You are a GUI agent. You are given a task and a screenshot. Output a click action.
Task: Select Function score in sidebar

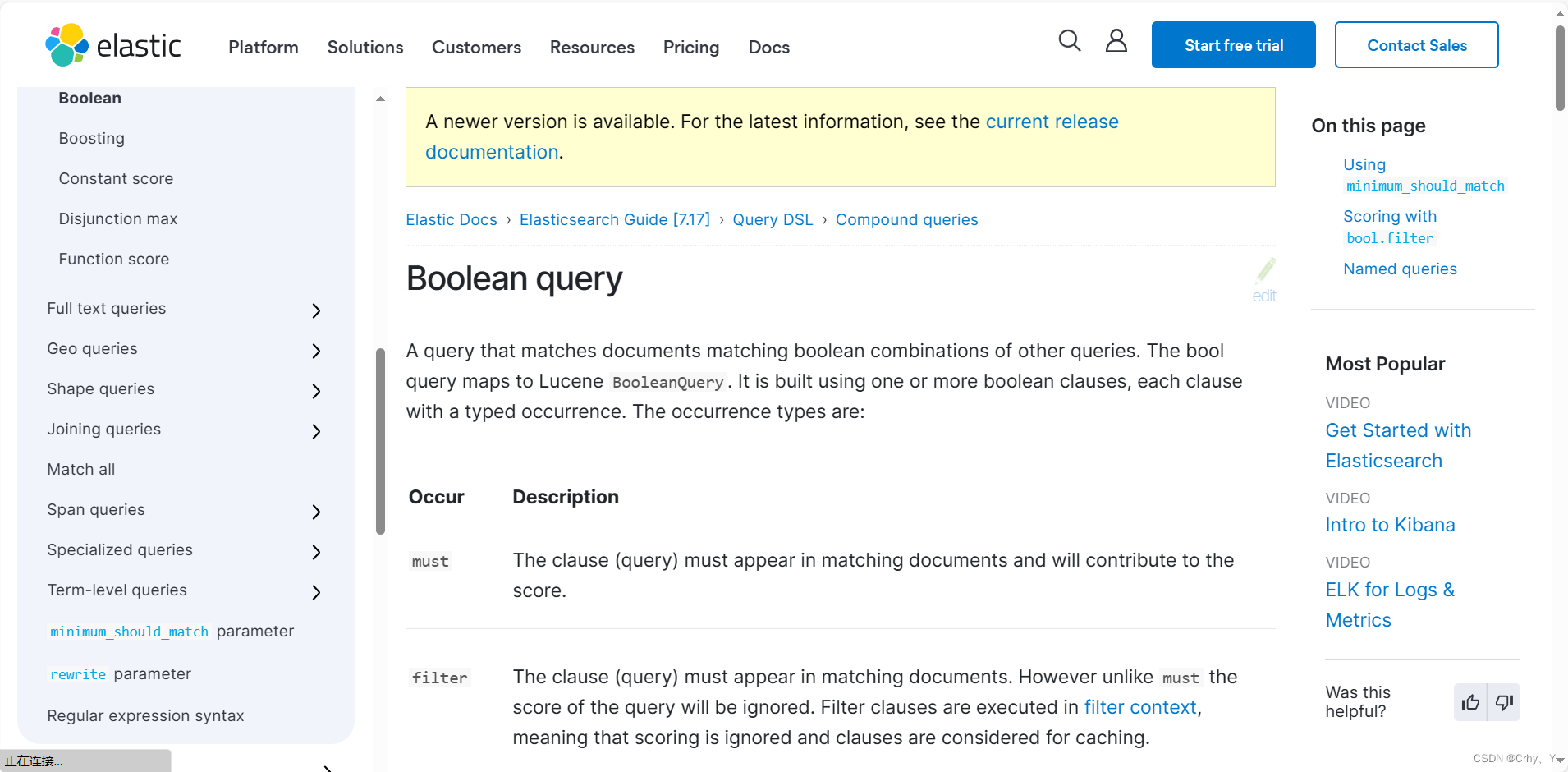(114, 259)
